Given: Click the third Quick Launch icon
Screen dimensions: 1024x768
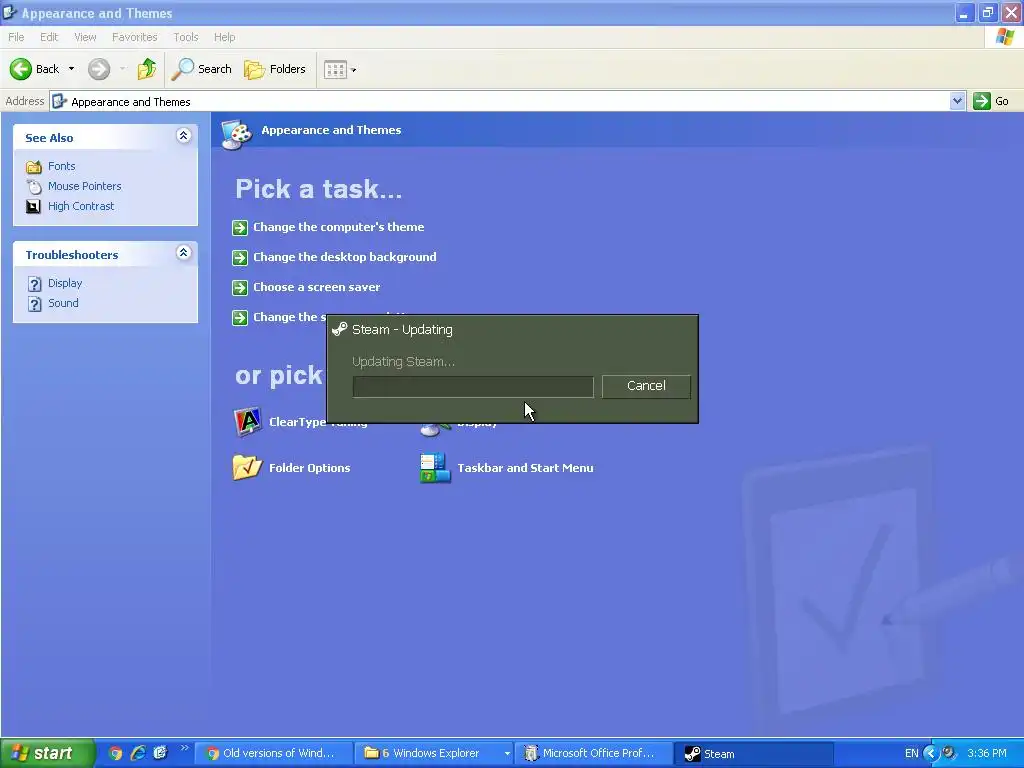Looking at the screenshot, I should (x=160, y=753).
